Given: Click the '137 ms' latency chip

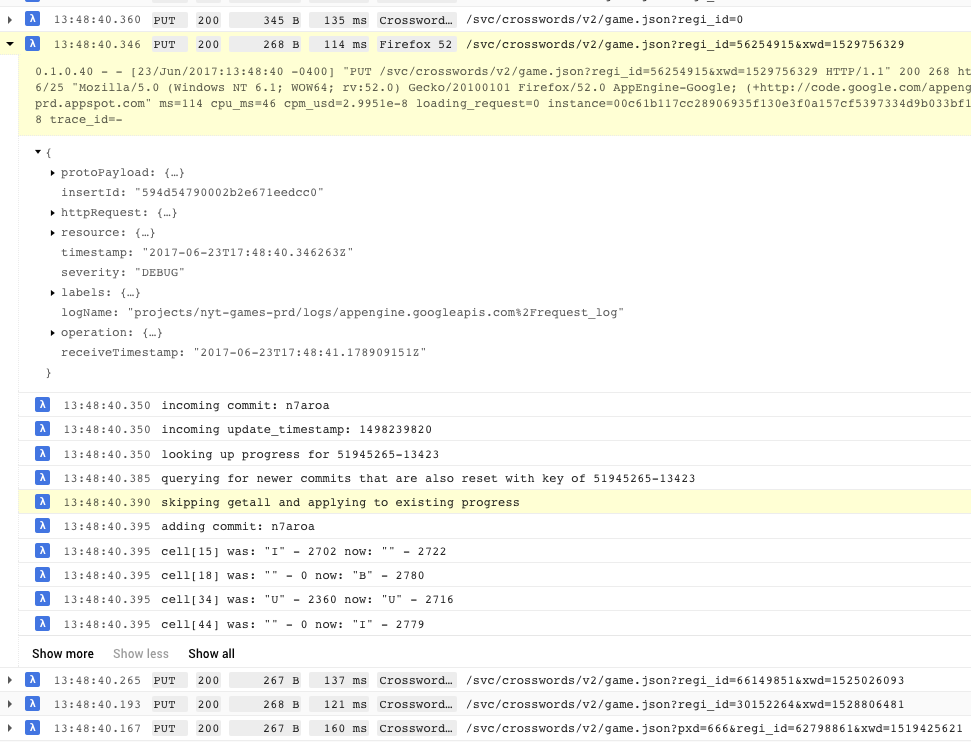Looking at the screenshot, I should [339, 680].
